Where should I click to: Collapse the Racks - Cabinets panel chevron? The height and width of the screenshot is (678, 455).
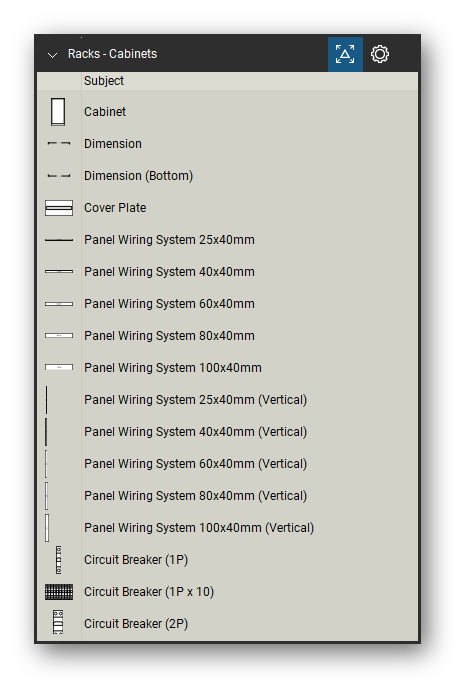click(52, 55)
